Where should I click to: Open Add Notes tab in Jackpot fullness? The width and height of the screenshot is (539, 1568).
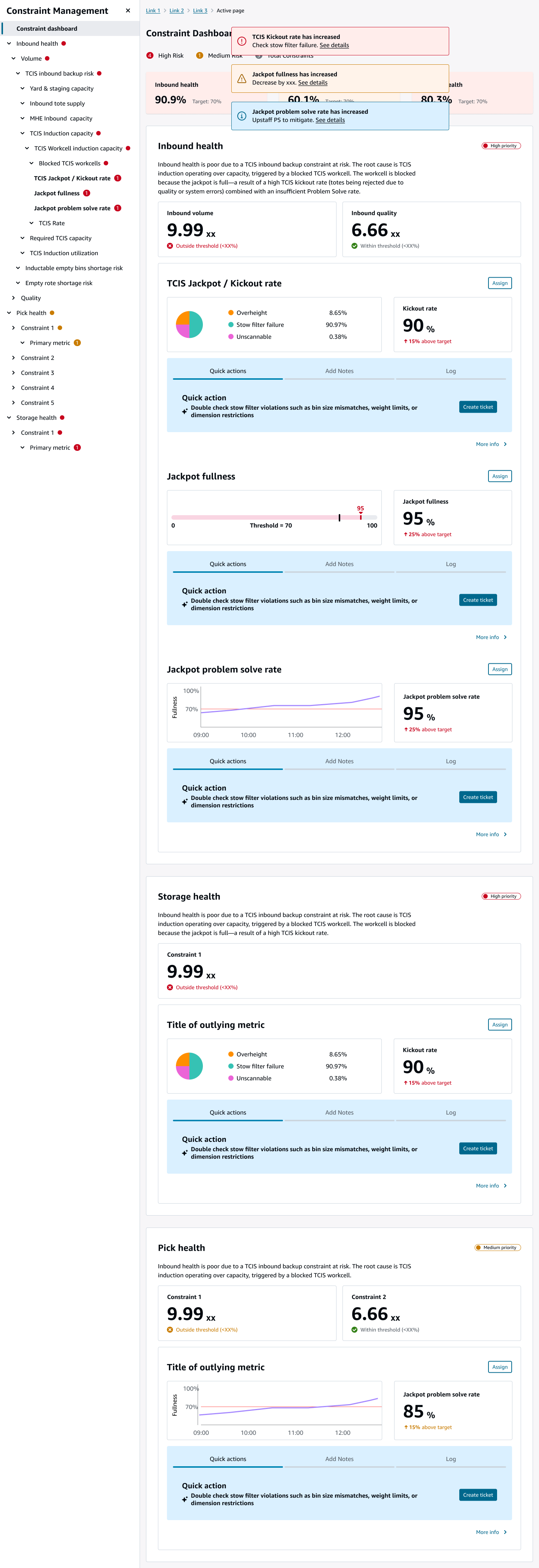coord(339,564)
